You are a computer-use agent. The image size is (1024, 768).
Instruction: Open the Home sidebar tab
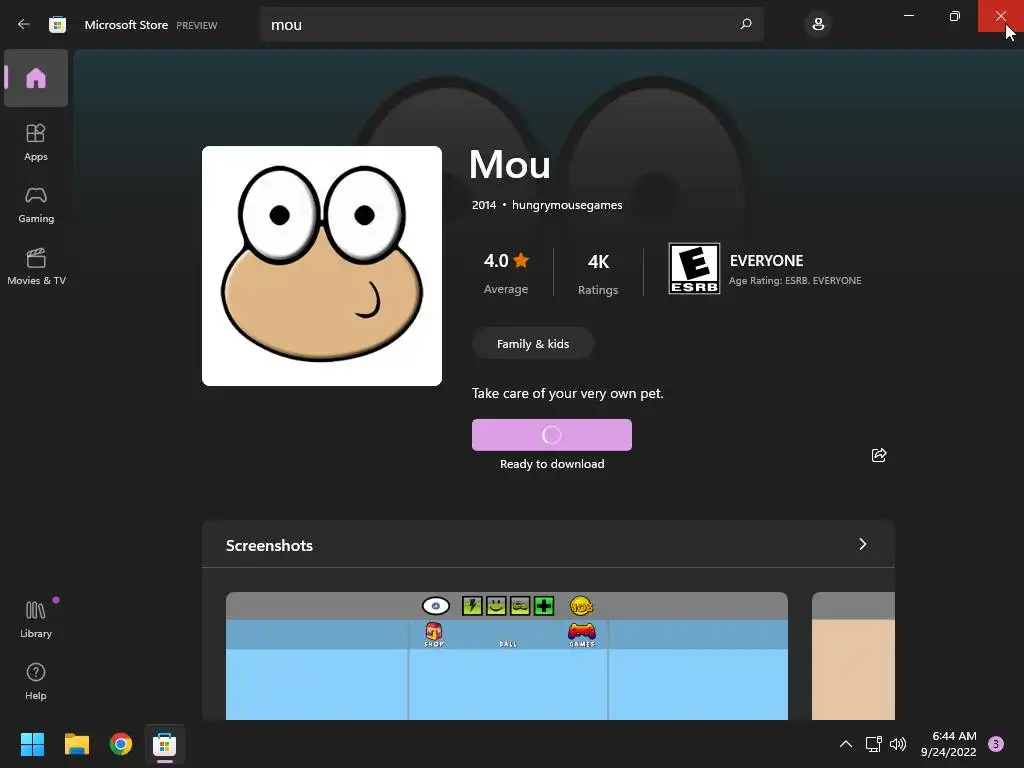(x=36, y=78)
